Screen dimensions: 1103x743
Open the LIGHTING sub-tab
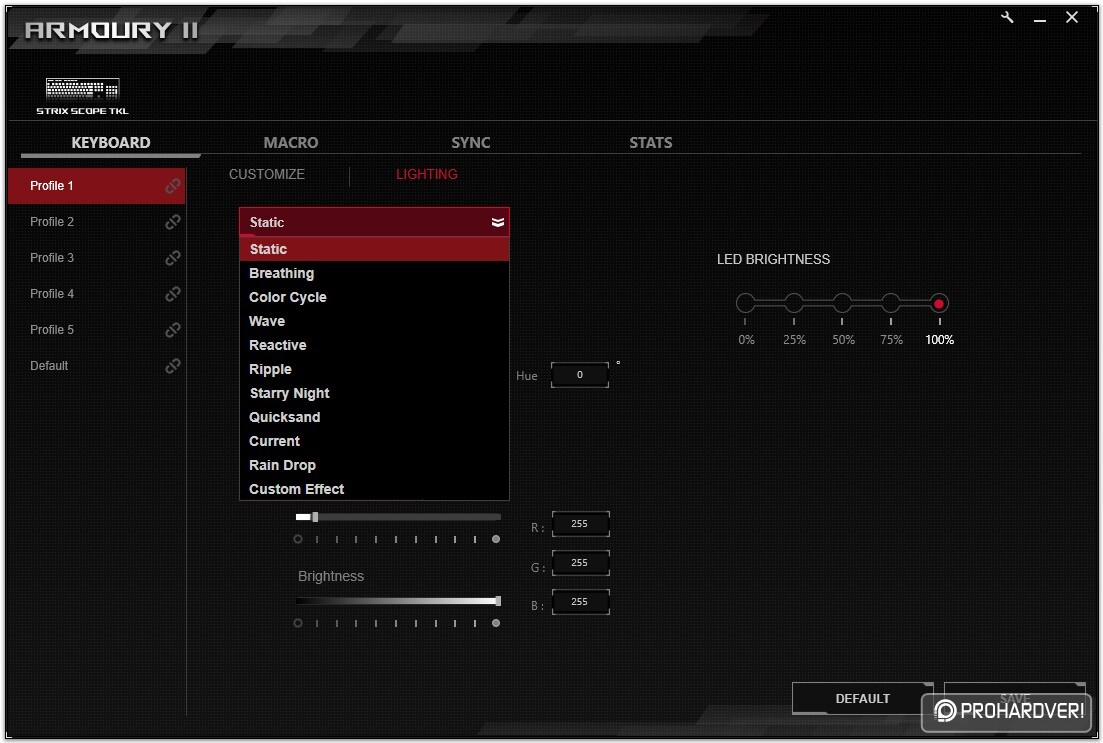point(426,174)
